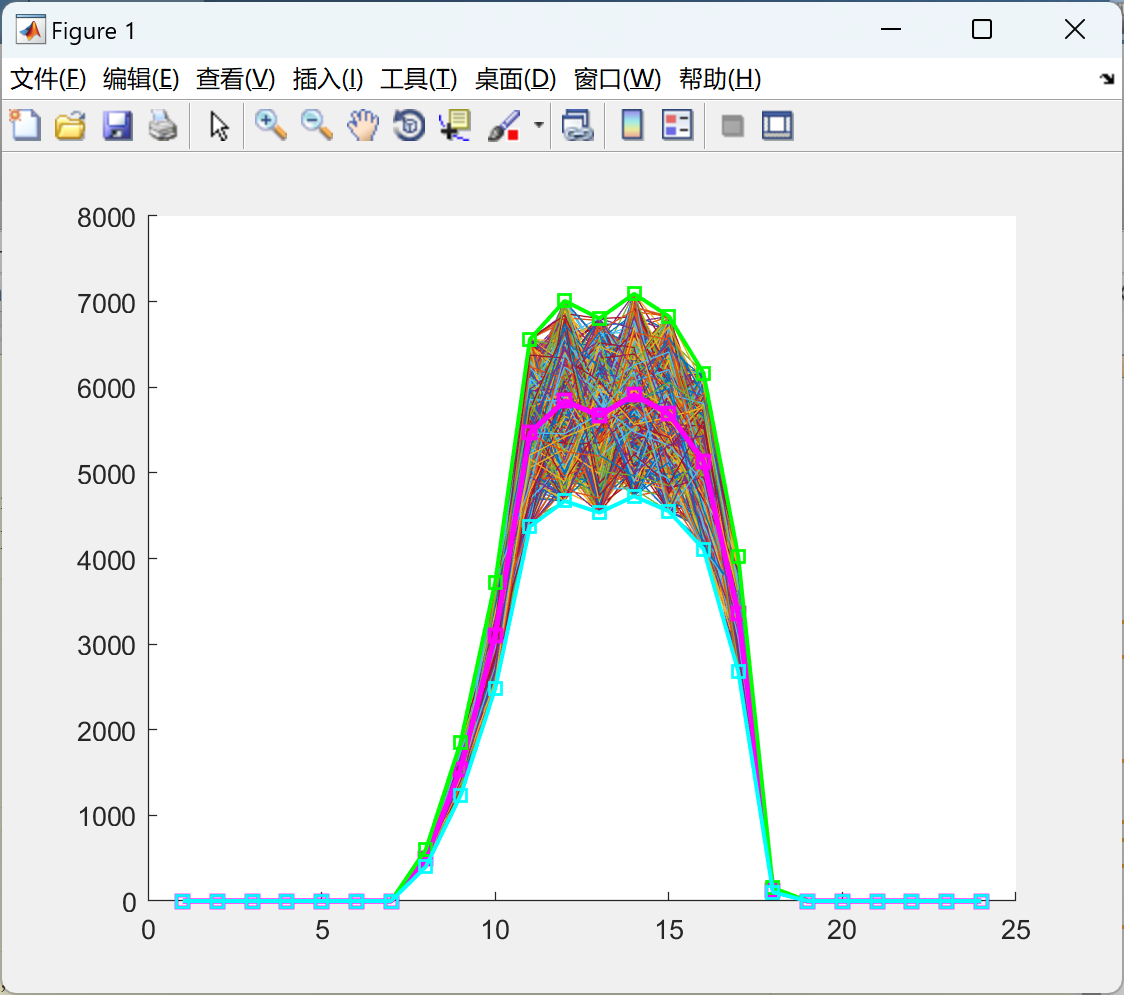Maximize the Figure 1 window
The image size is (1124, 995).
(981, 29)
